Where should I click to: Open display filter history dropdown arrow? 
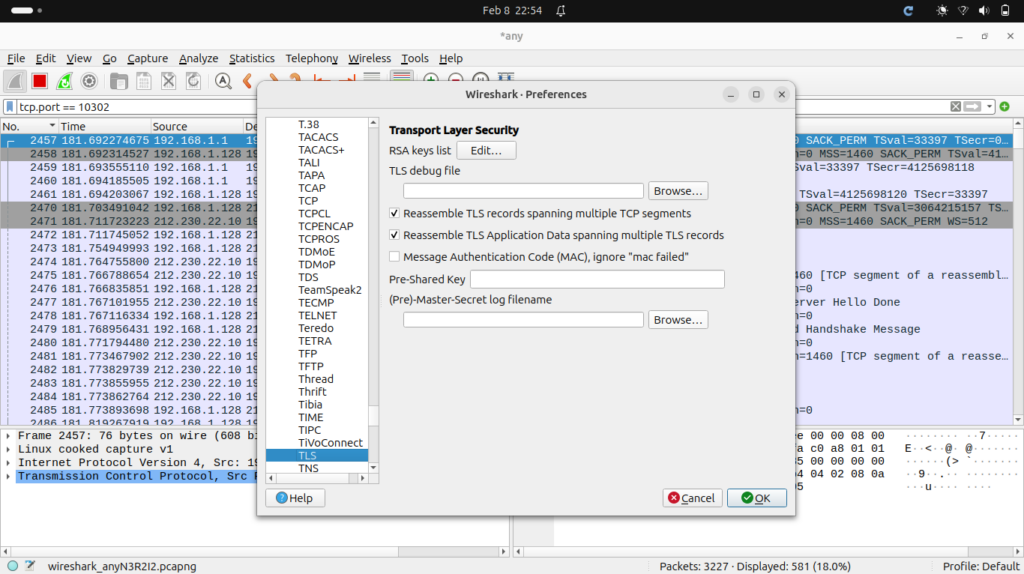coord(989,106)
